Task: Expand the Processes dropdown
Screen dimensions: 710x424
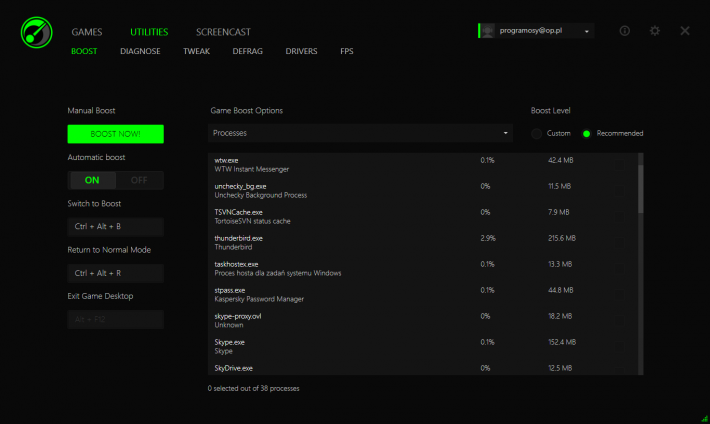Action: point(360,133)
